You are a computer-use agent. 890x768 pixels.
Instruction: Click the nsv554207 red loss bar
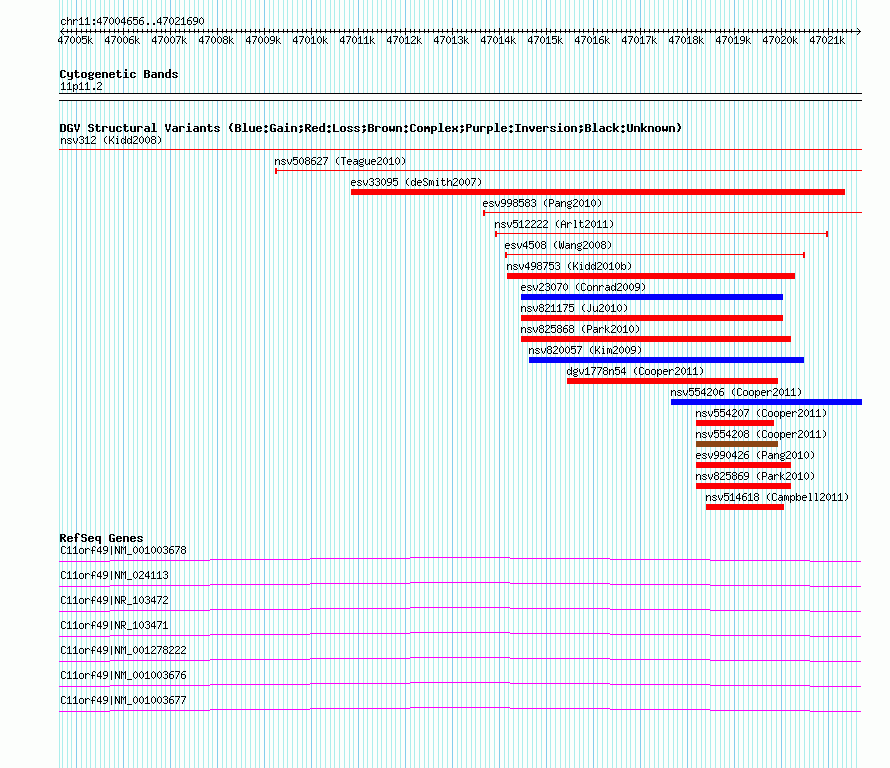(735, 423)
